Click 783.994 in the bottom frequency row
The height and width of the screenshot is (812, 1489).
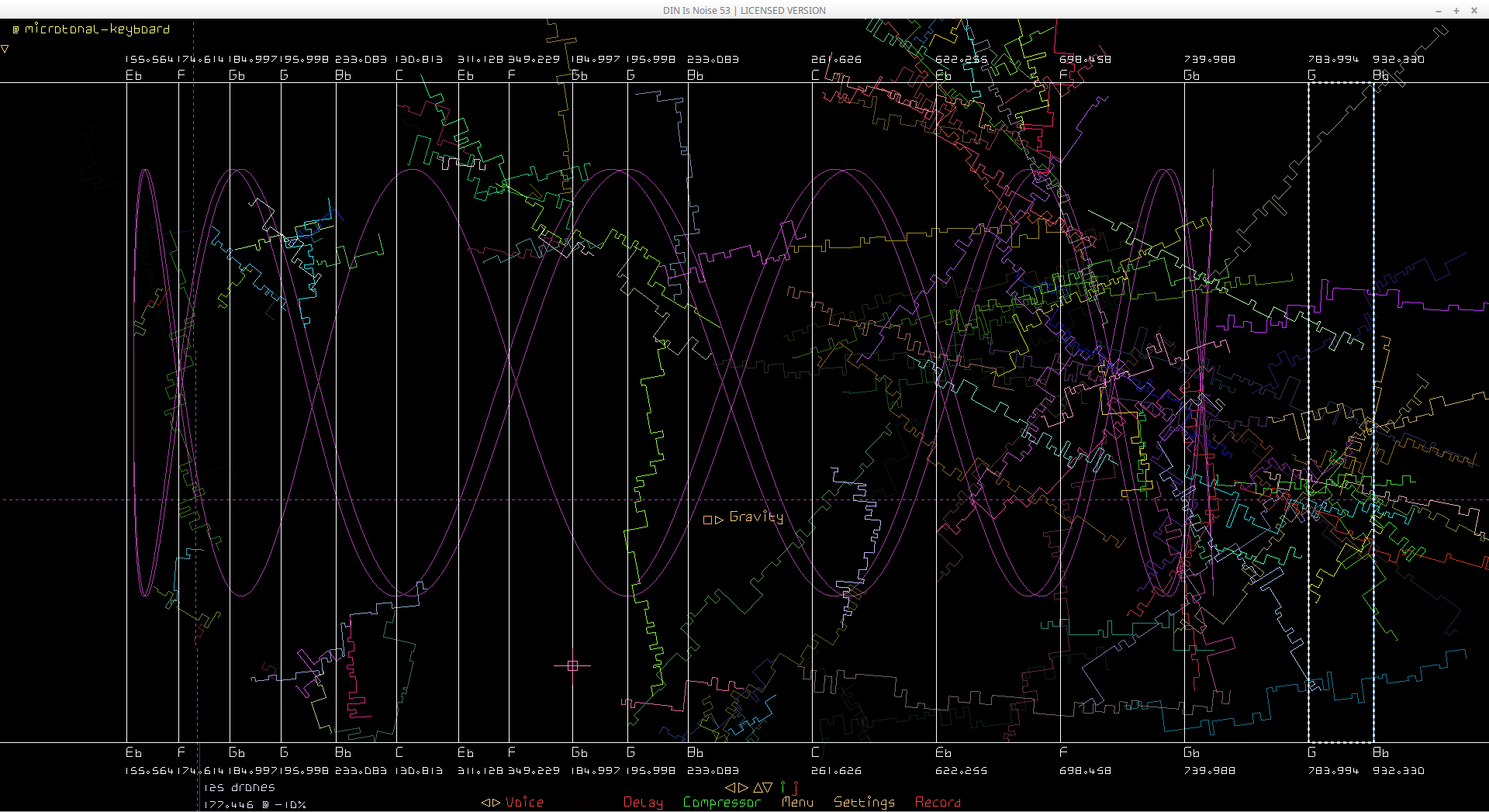[x=1333, y=771]
